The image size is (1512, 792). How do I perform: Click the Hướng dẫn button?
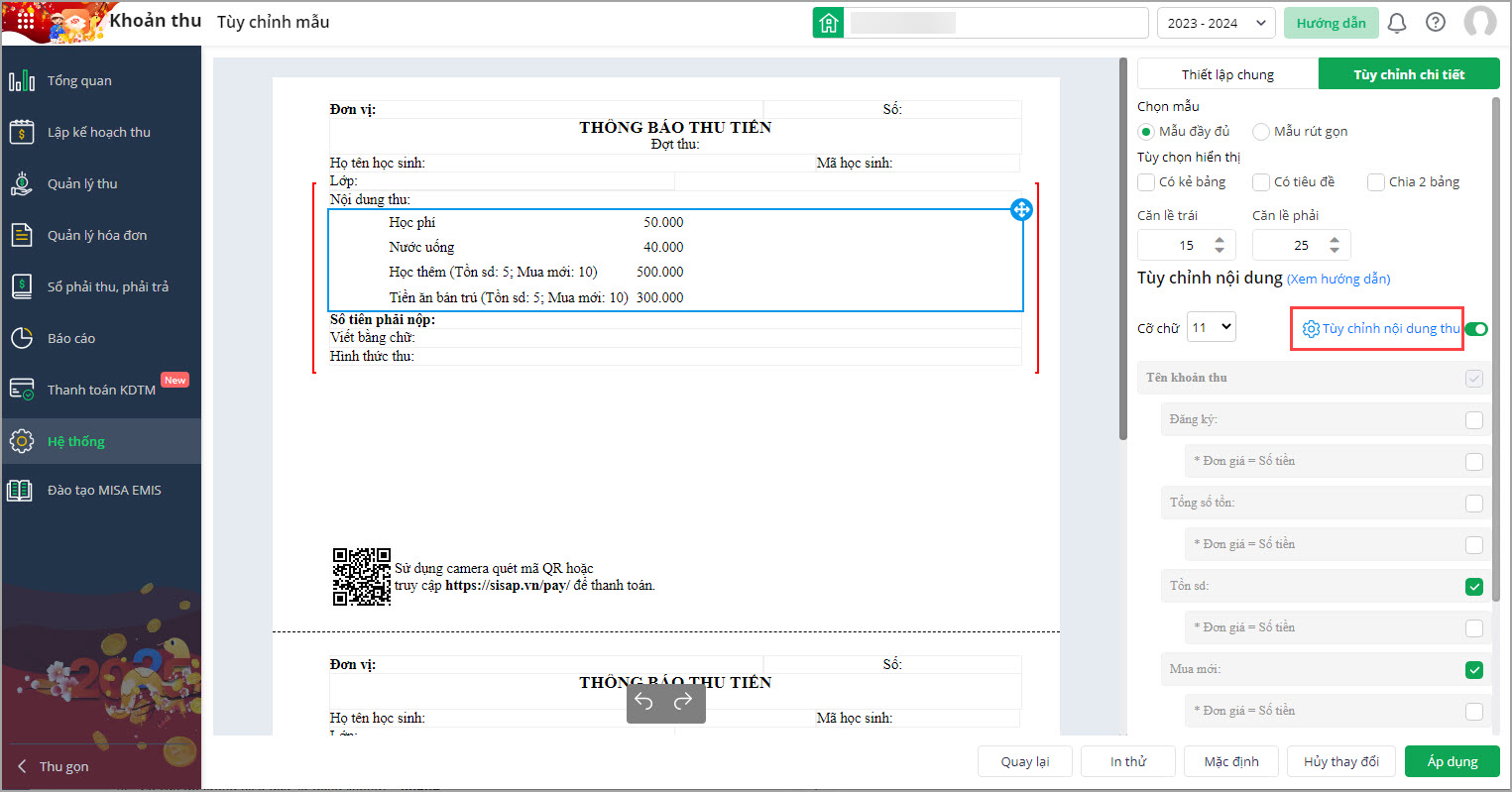pyautogui.click(x=1331, y=23)
